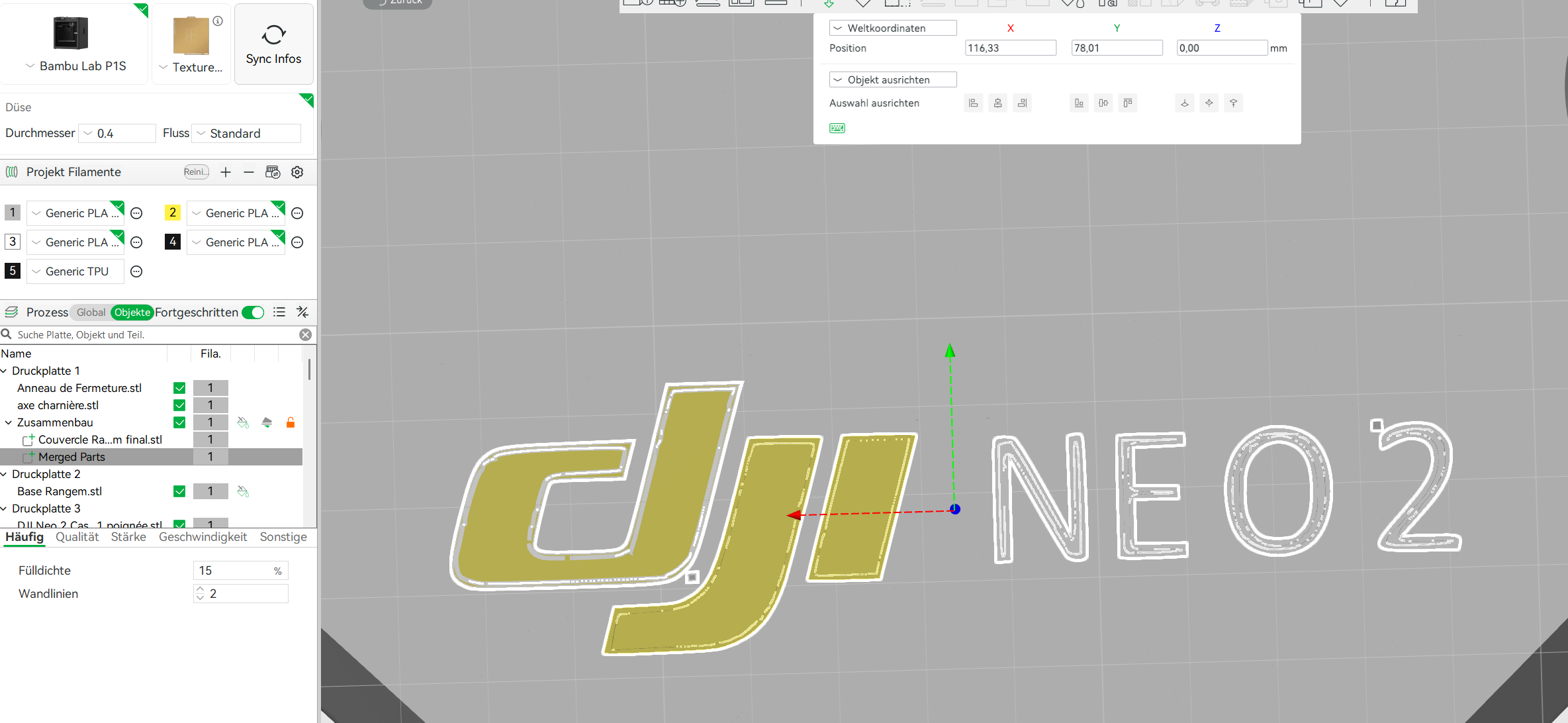Remove a filament with the minus icon
The width and height of the screenshot is (1568, 723).
[x=248, y=172]
